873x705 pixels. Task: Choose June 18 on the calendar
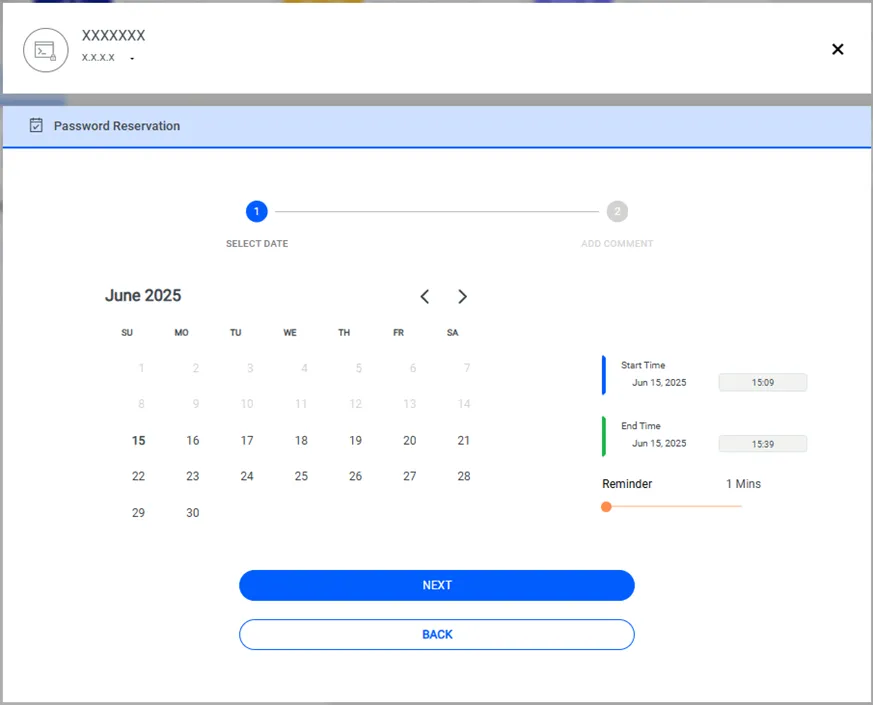click(x=301, y=440)
